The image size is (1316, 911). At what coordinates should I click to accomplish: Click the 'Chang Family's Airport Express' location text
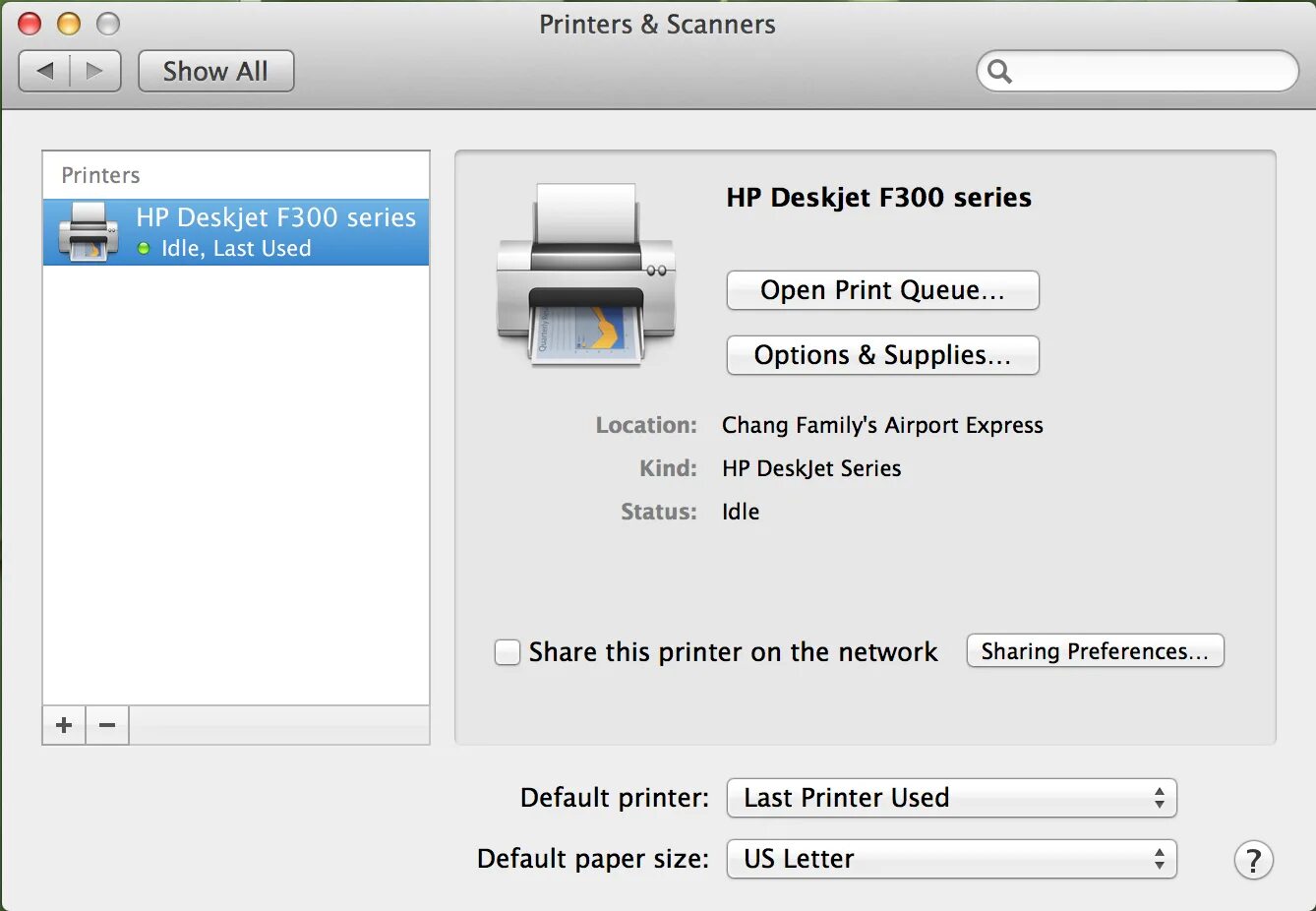[x=882, y=425]
